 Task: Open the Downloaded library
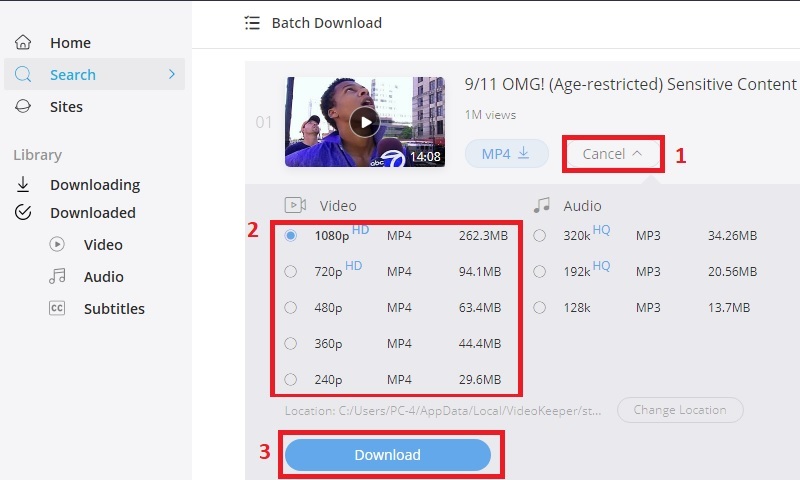click(93, 213)
